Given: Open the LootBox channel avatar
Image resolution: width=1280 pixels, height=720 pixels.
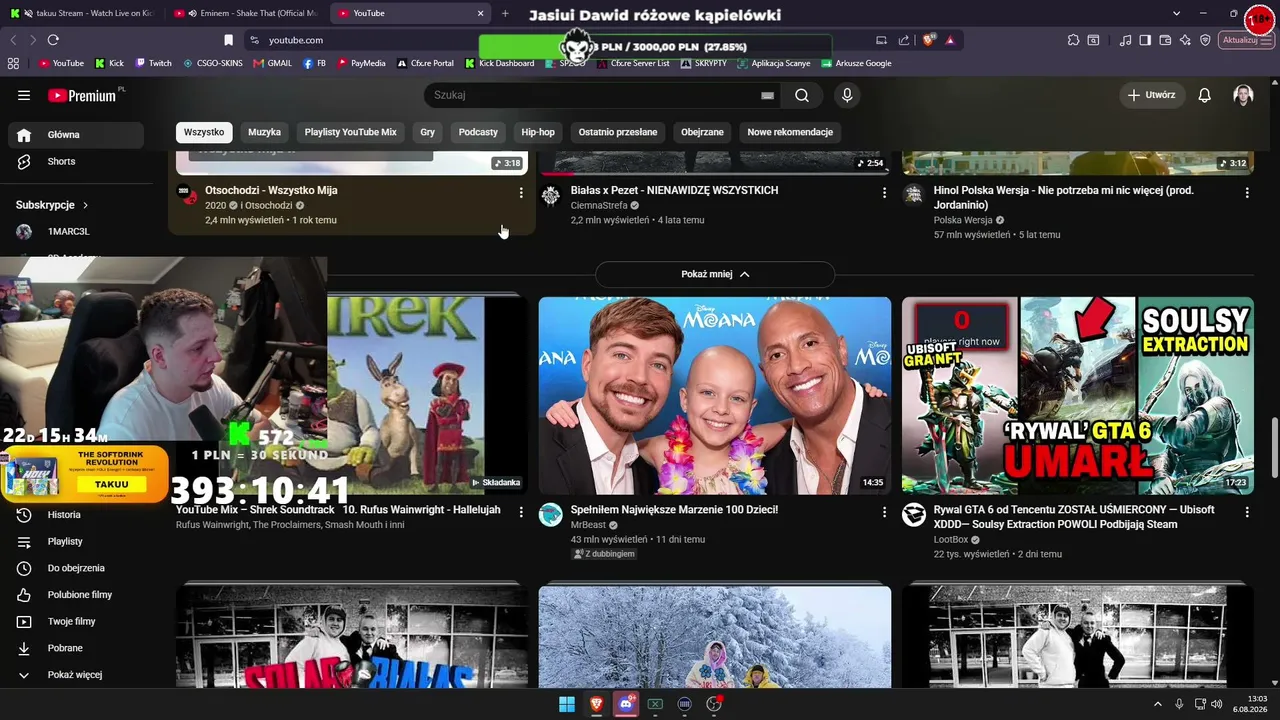Looking at the screenshot, I should [x=914, y=515].
